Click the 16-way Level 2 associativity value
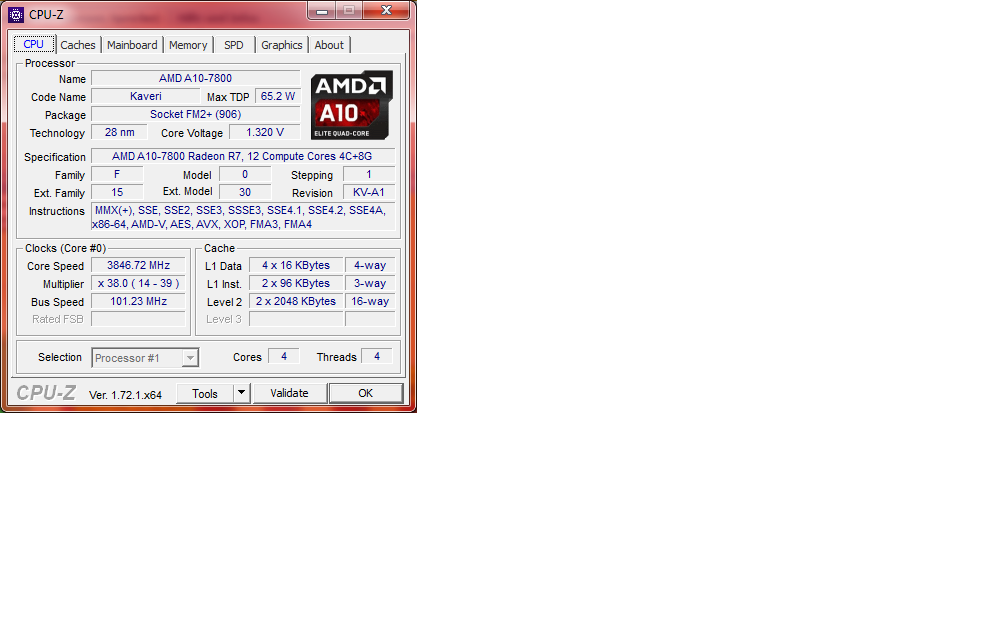The image size is (1008, 630). tap(370, 302)
